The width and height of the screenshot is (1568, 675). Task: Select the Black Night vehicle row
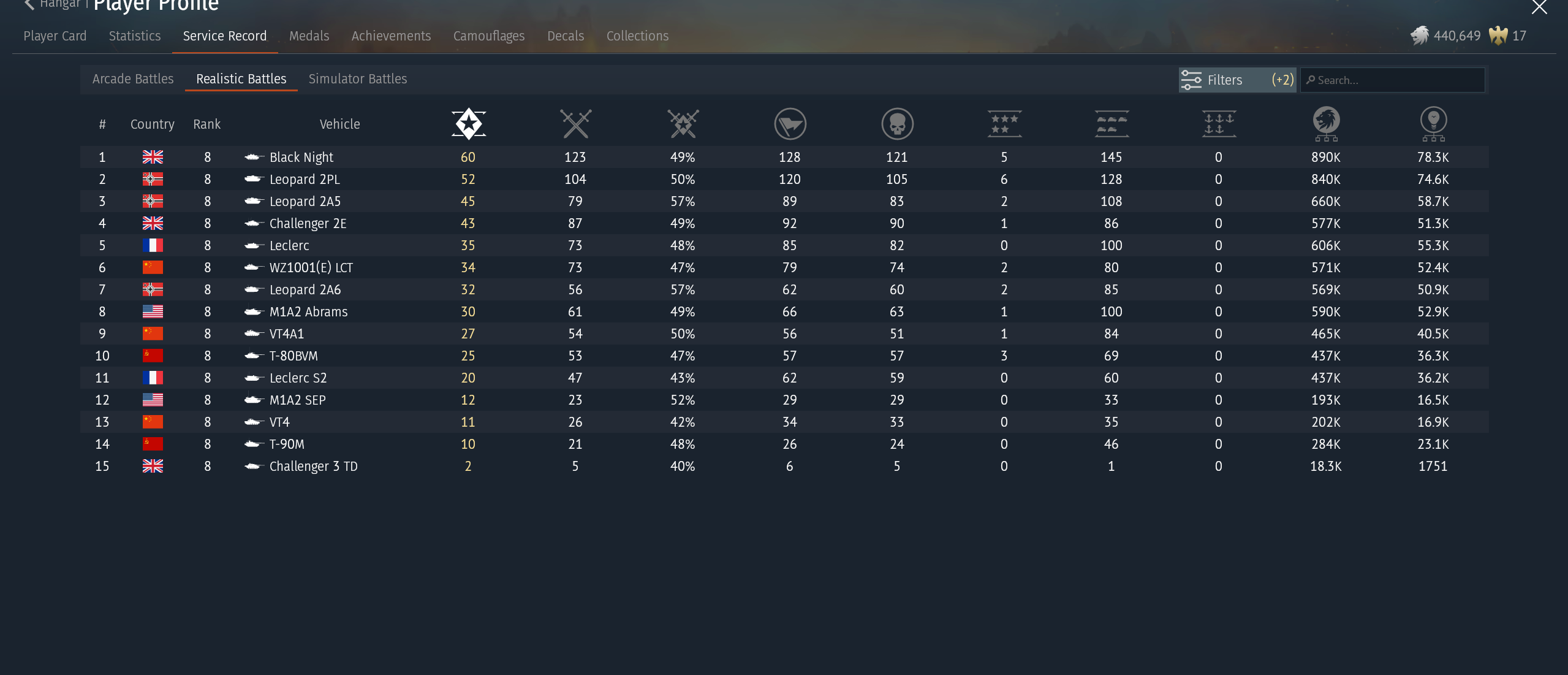point(301,158)
